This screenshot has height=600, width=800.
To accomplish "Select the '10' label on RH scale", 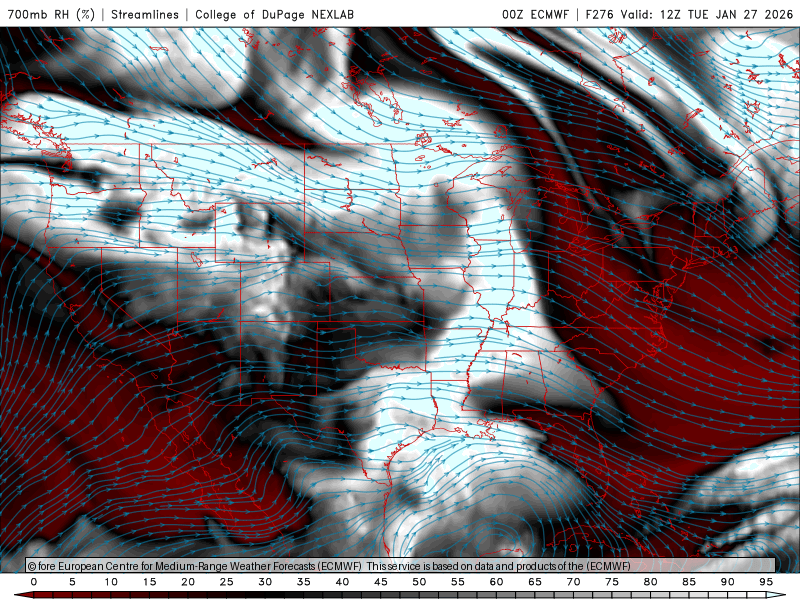I will (x=111, y=582).
